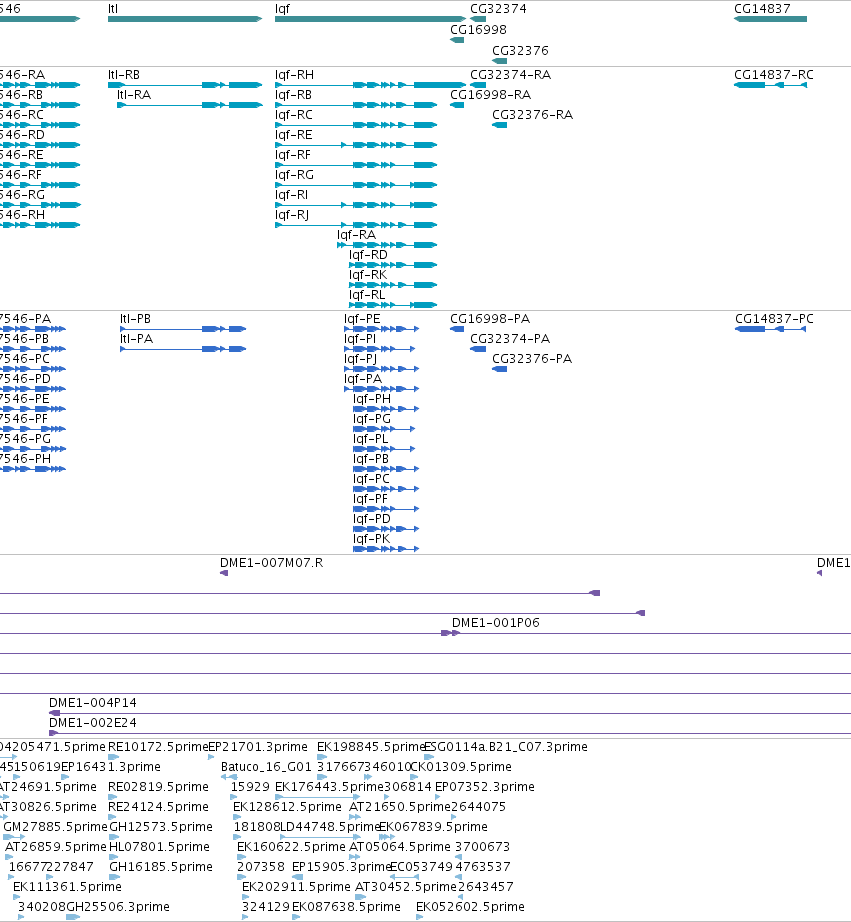Click the DME1-002E24 clone label

tap(92, 723)
